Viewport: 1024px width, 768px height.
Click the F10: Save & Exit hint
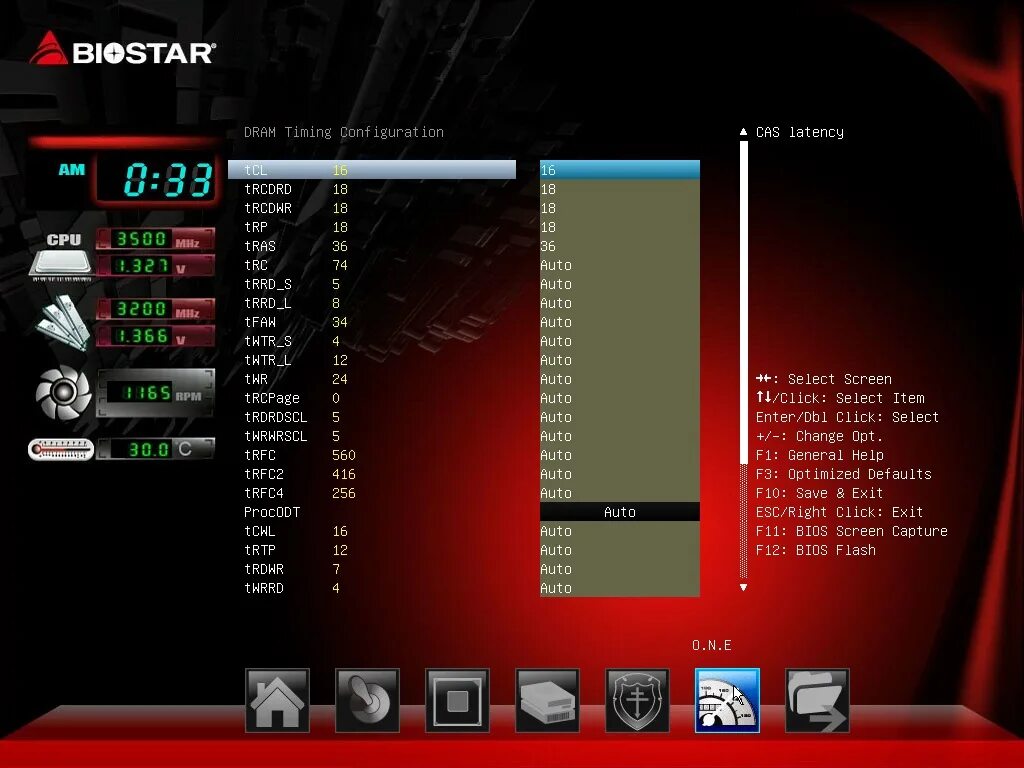coord(819,493)
